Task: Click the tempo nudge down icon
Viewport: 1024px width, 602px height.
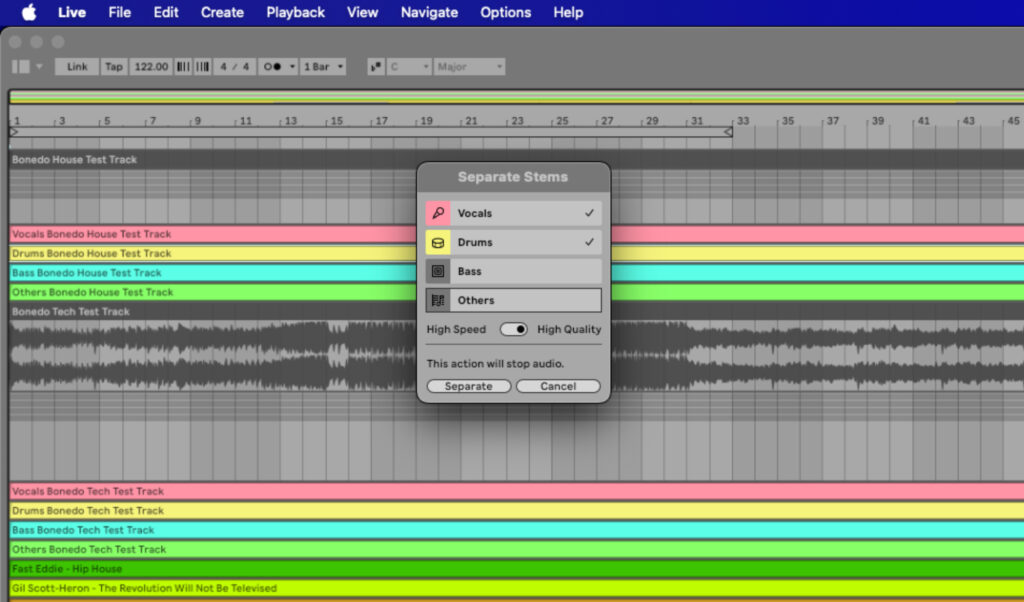Action: [183, 66]
